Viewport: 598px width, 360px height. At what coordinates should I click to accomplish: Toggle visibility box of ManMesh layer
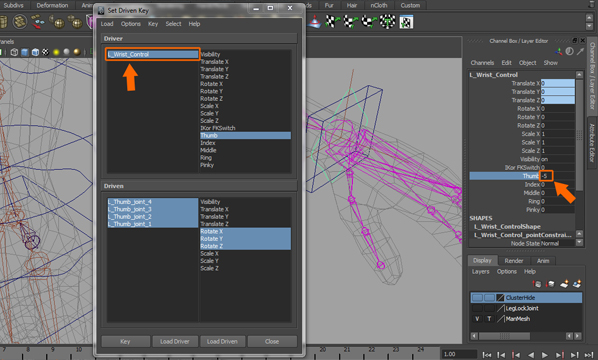(477, 319)
